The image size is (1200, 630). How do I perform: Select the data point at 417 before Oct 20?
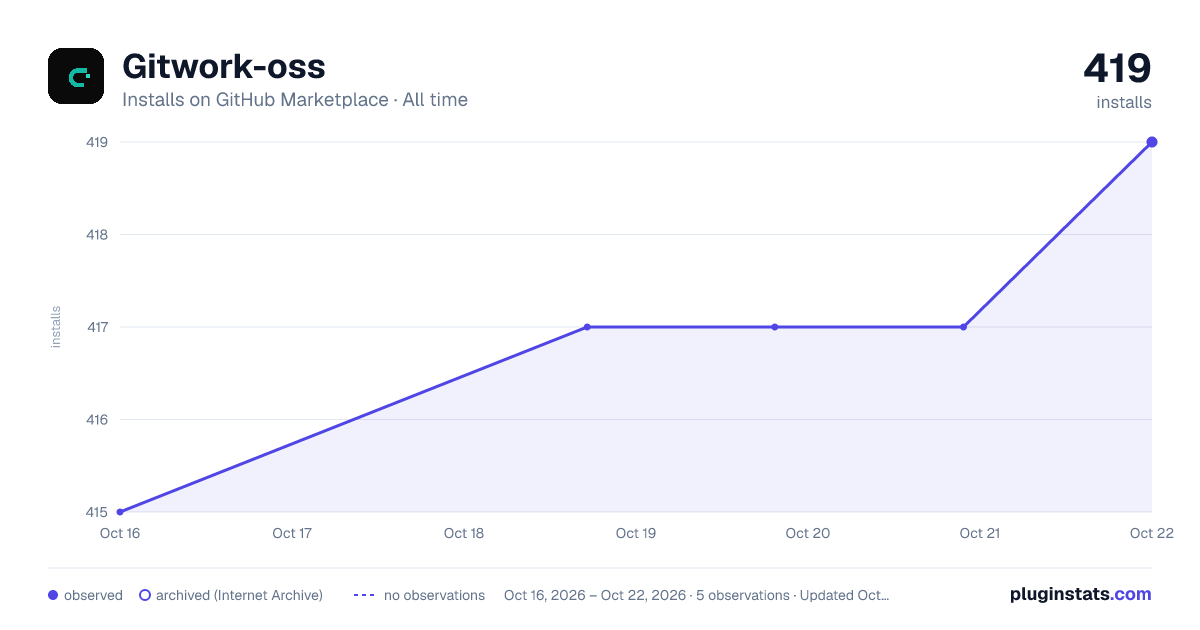775,327
